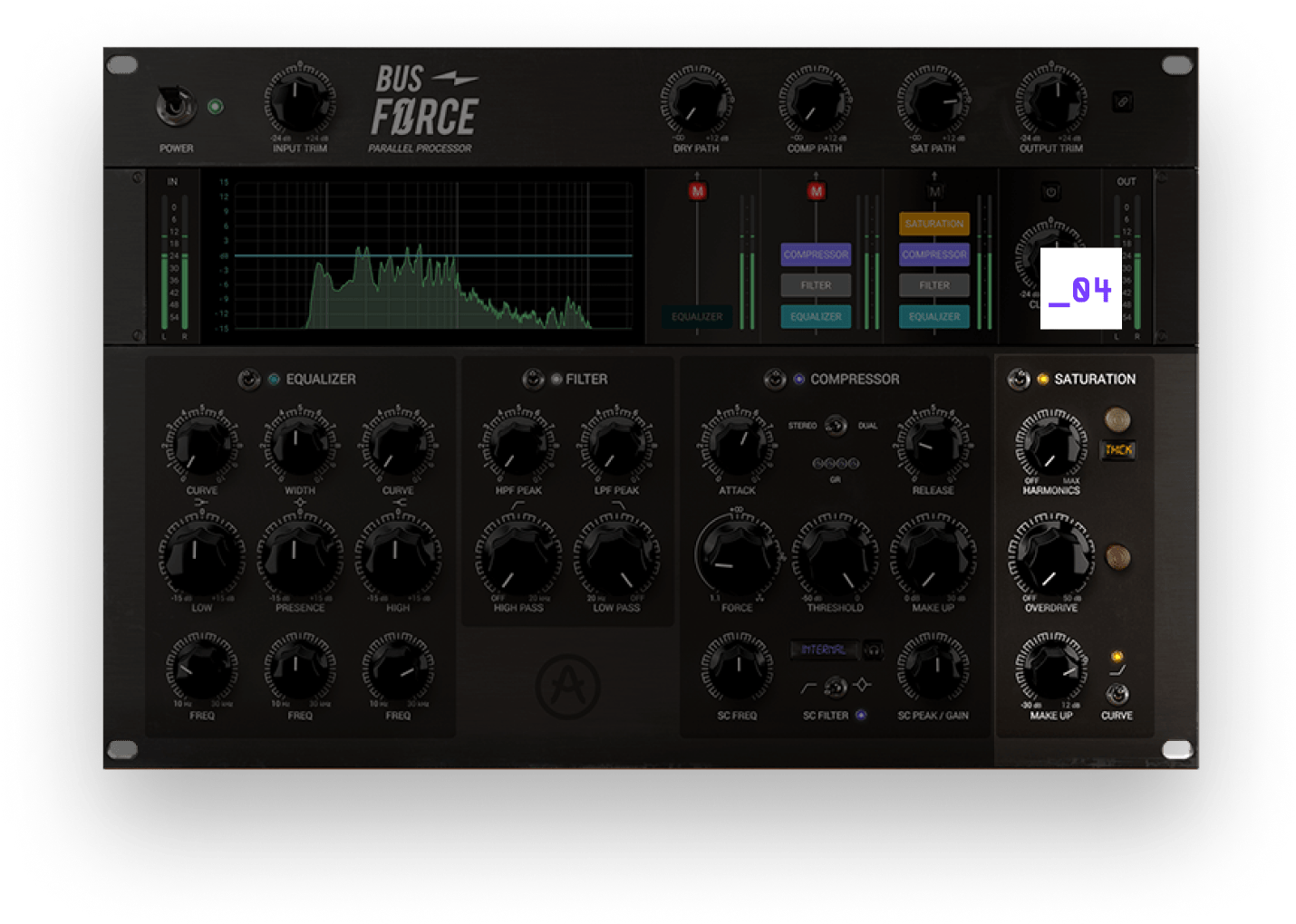Click the Filter section power knob icon
1296x924 pixels.
click(x=530, y=380)
